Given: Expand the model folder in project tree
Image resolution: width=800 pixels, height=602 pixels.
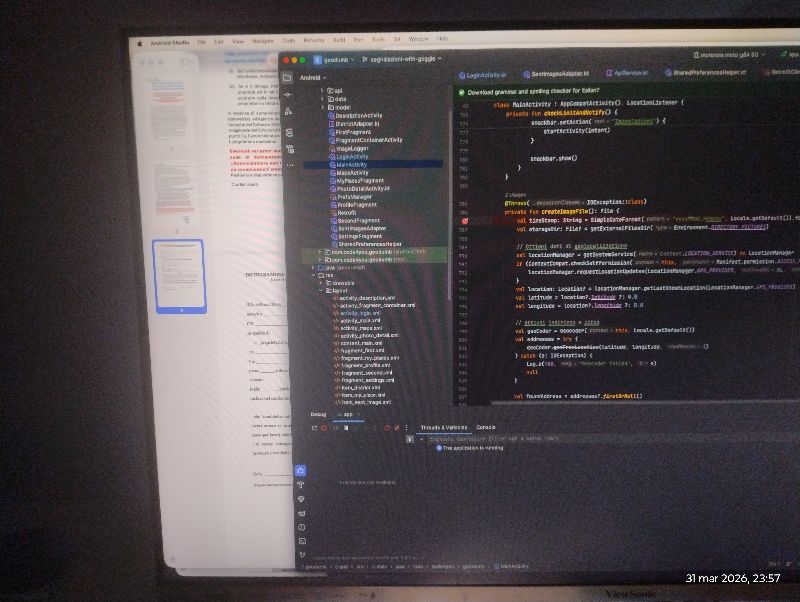Looking at the screenshot, I should 322,107.
